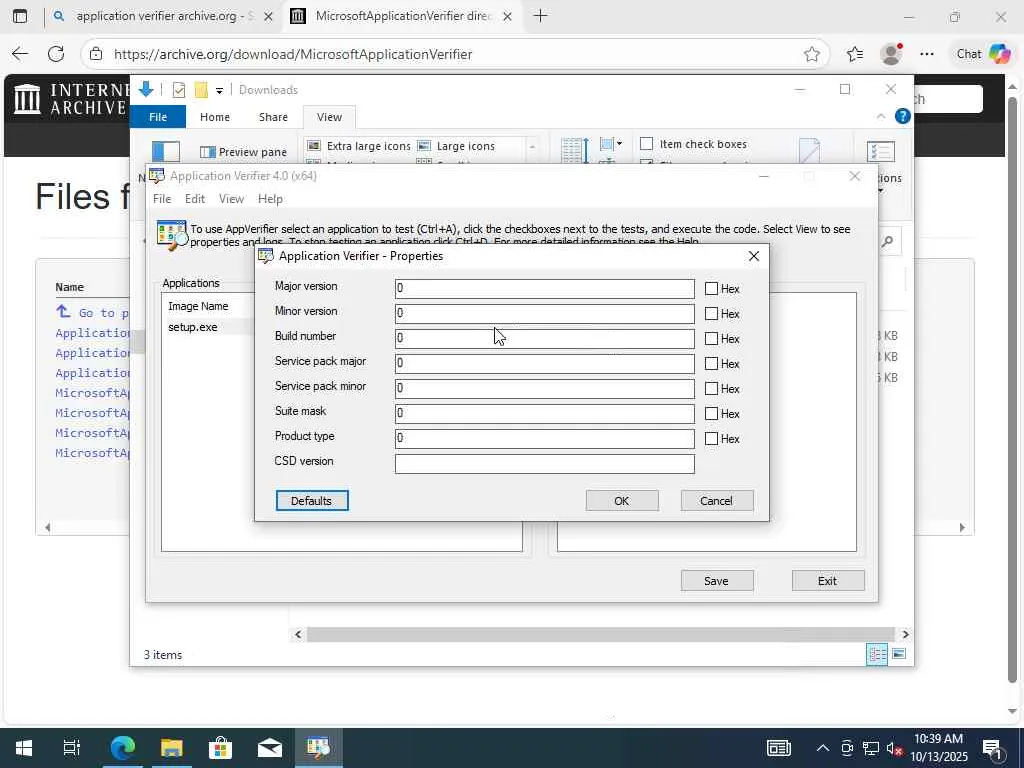Viewport: 1024px width, 768px height.
Task: Switch to application verifier search tab
Action: tap(163, 16)
